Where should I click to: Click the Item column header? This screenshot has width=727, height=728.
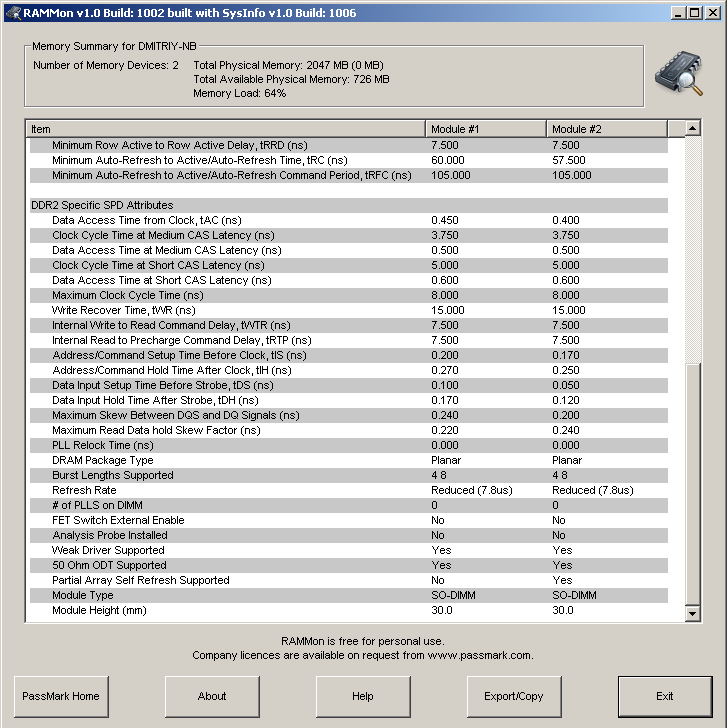[x=225, y=129]
